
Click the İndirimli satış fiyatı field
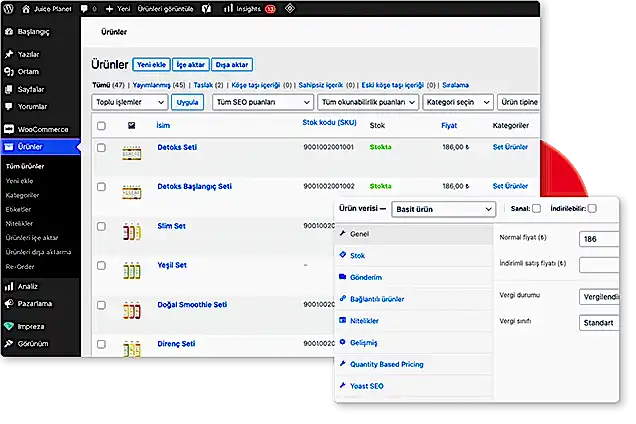(599, 265)
